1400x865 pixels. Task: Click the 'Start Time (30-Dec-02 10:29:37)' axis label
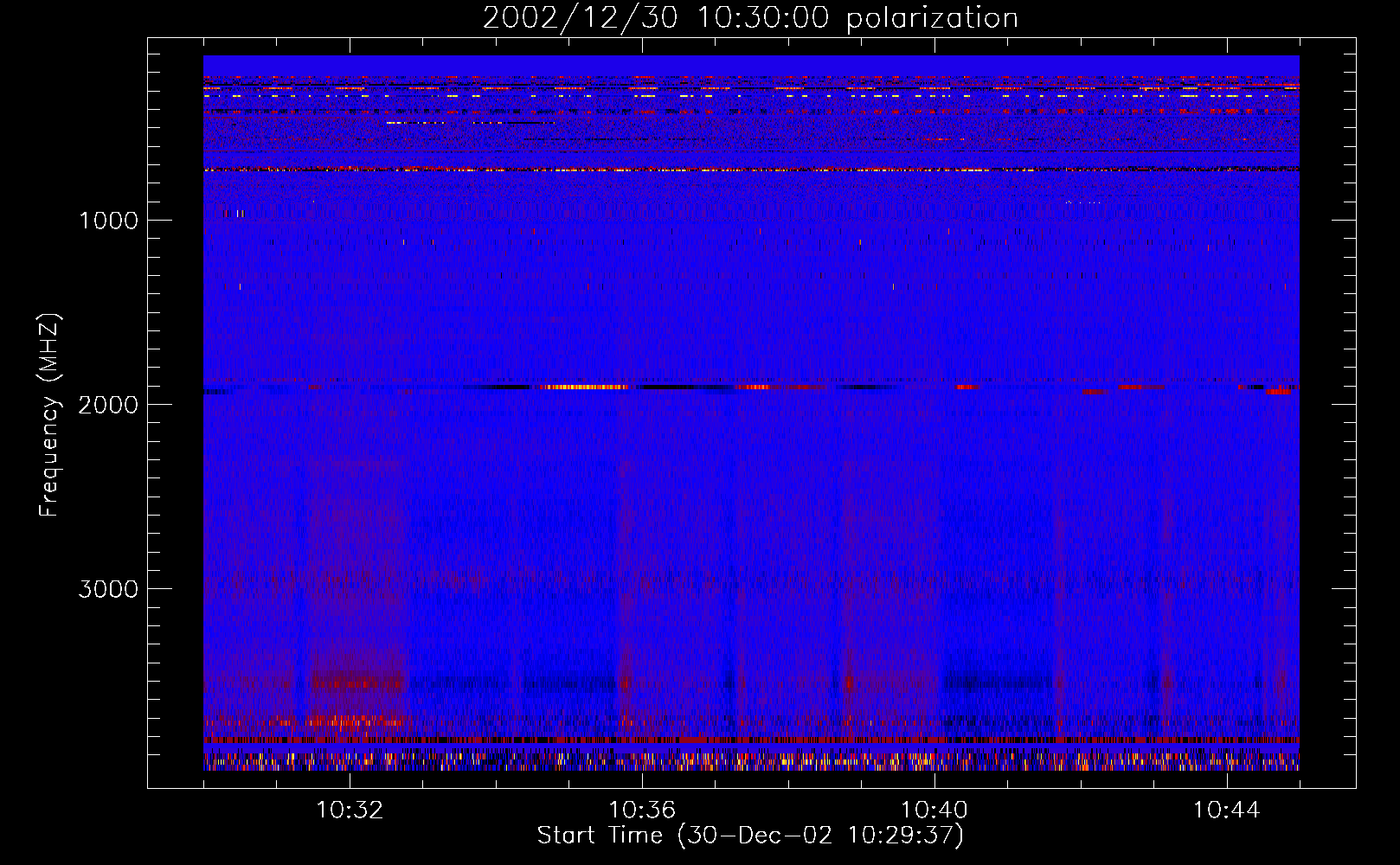pos(750,836)
